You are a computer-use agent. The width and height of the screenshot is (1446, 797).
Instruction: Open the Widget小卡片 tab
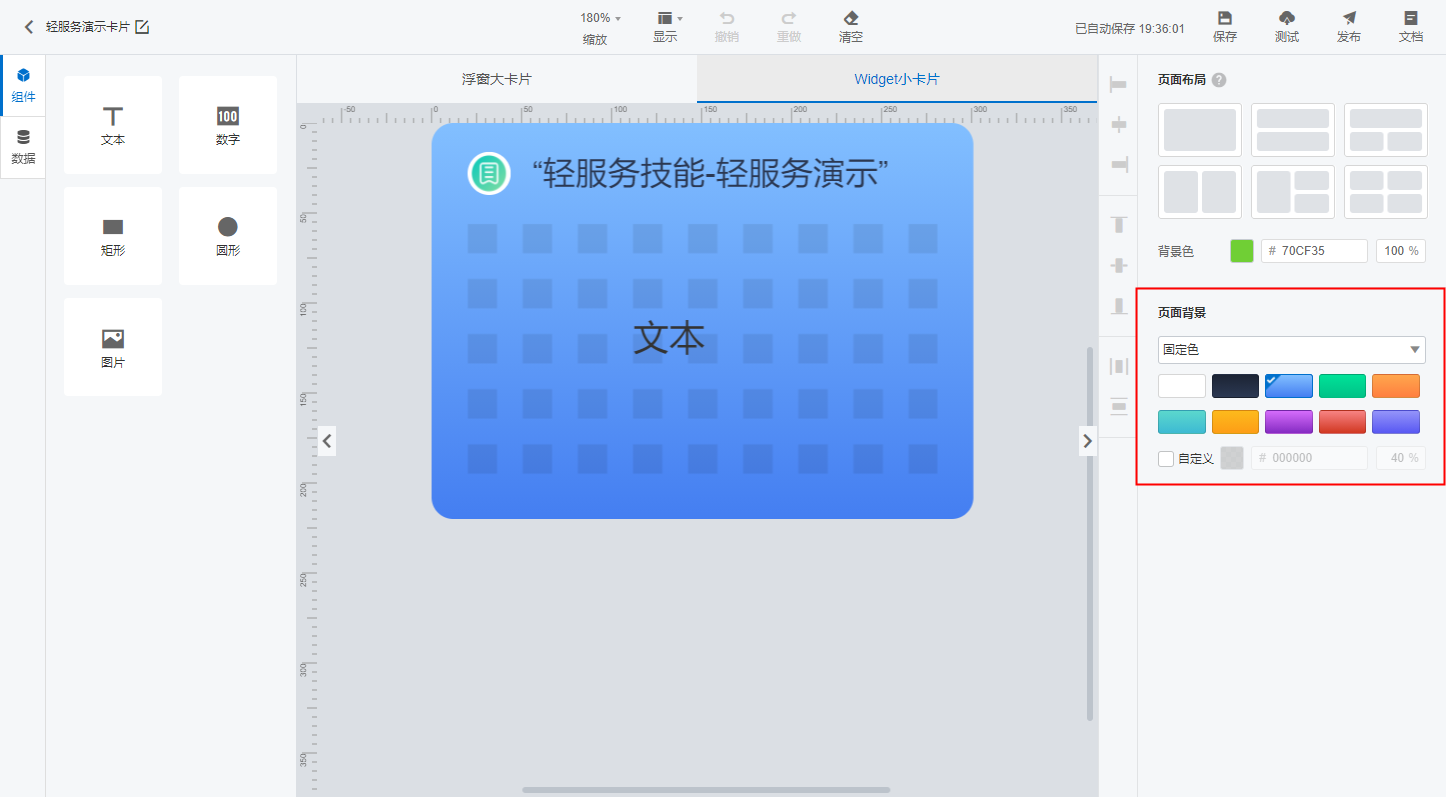[x=897, y=79]
